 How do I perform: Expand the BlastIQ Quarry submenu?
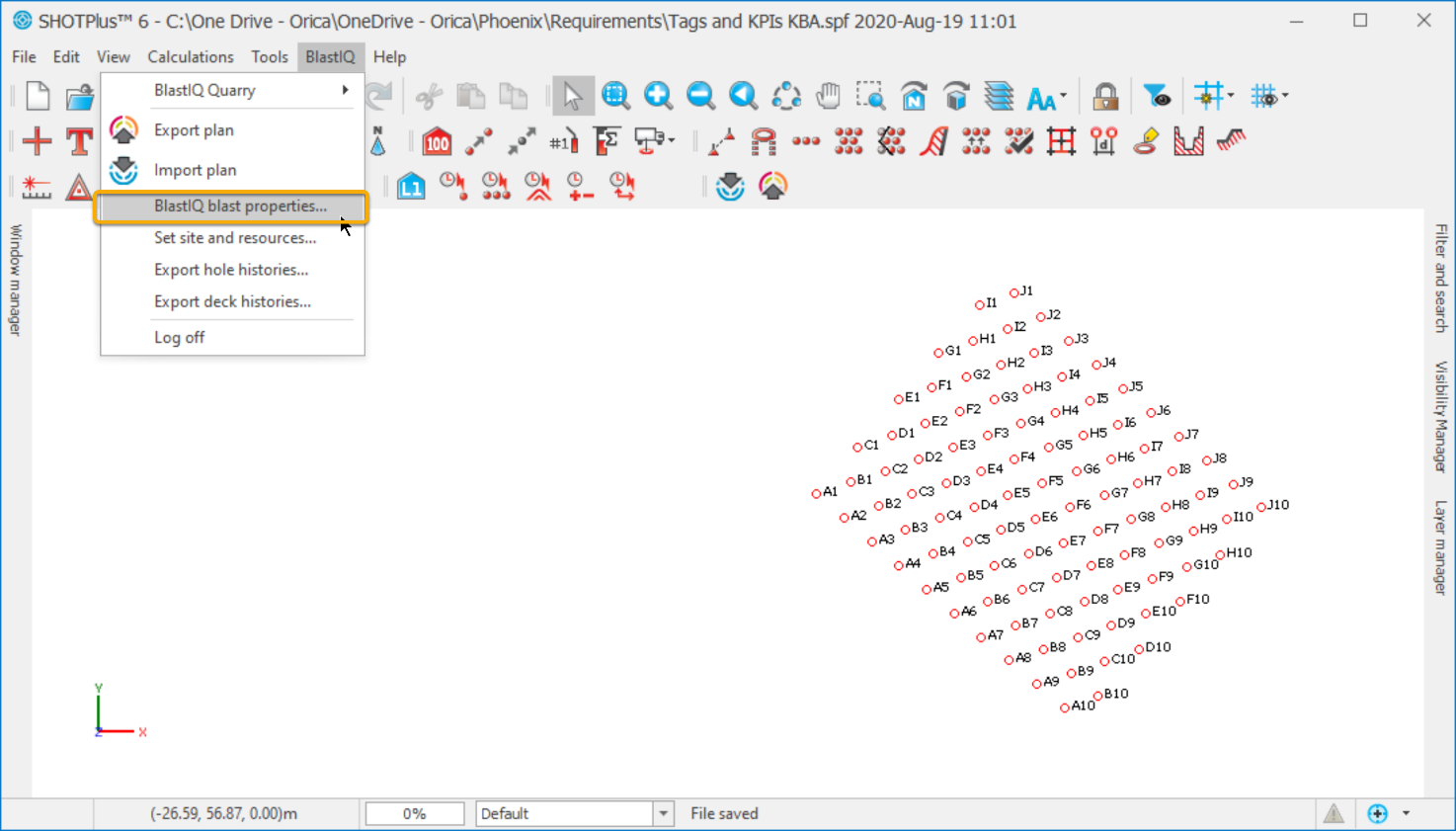tap(233, 90)
